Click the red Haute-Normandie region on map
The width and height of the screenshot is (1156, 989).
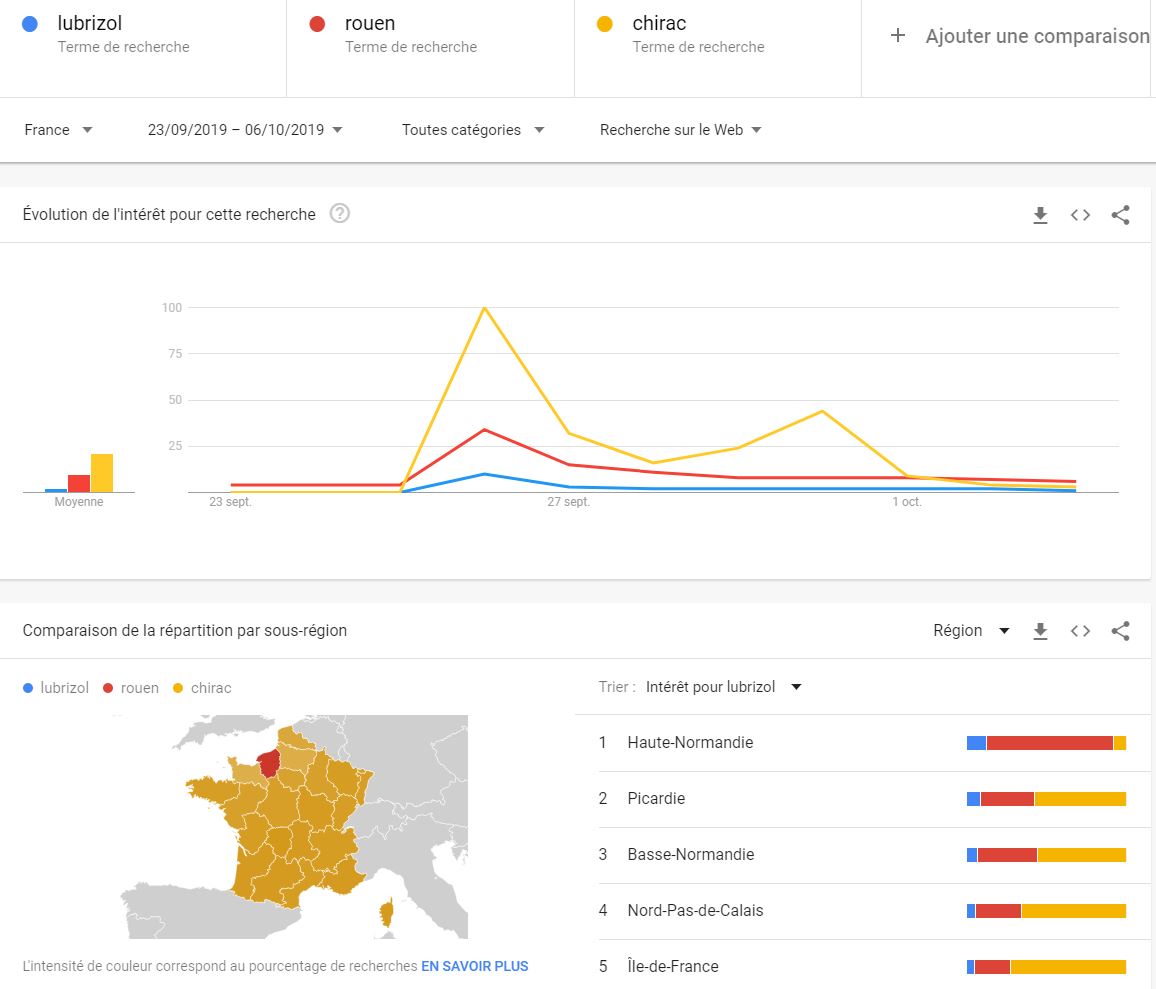click(x=267, y=764)
